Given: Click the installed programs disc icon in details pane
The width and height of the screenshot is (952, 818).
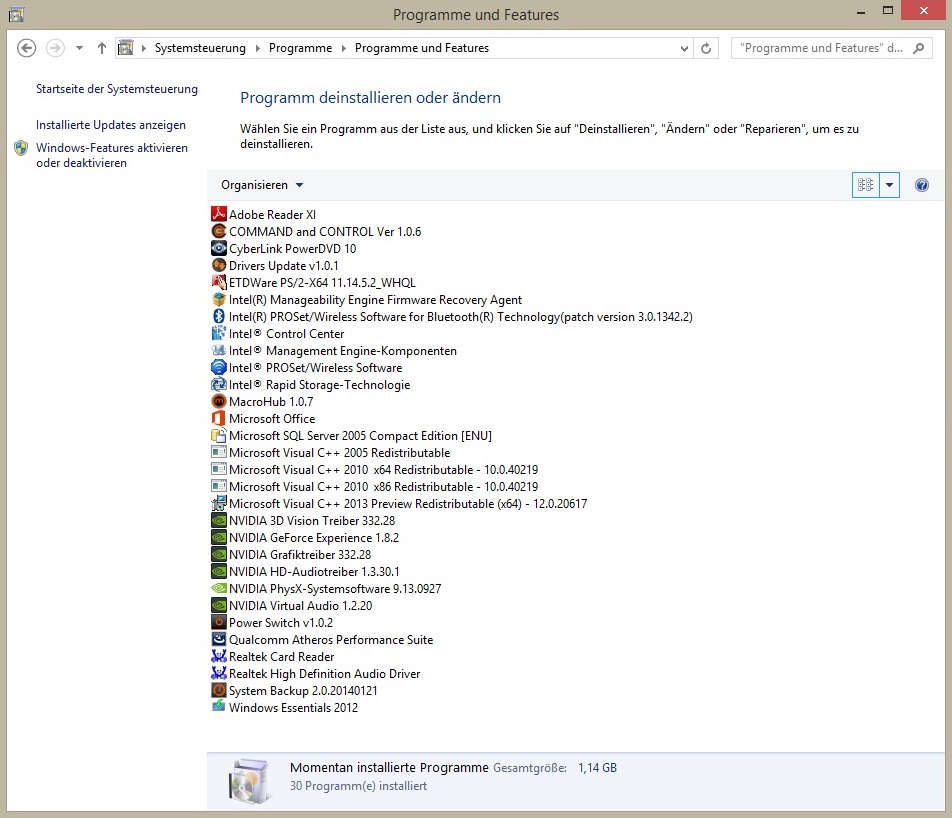Looking at the screenshot, I should (248, 781).
